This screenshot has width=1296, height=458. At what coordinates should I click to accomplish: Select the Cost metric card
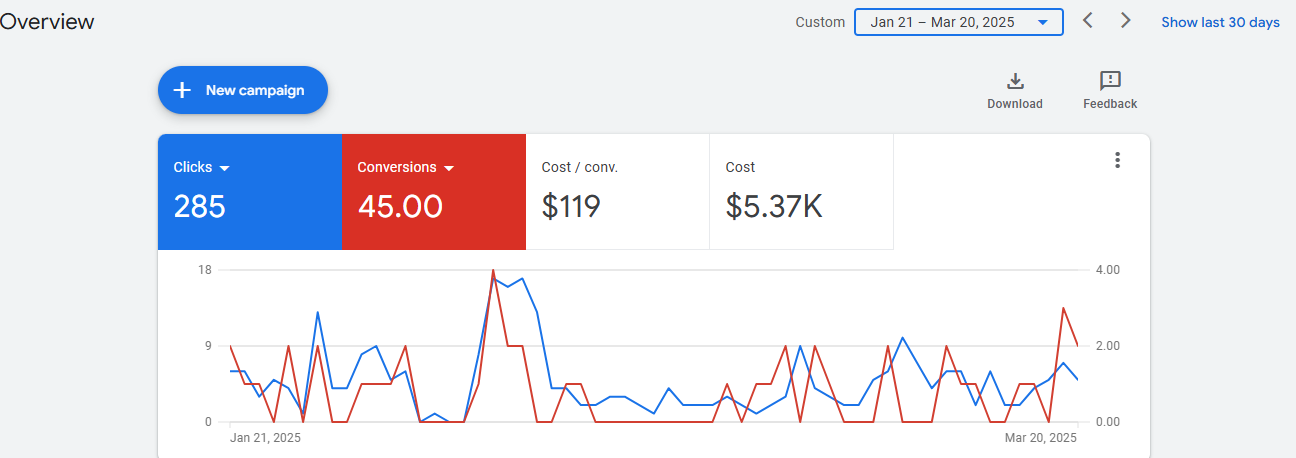tap(801, 191)
